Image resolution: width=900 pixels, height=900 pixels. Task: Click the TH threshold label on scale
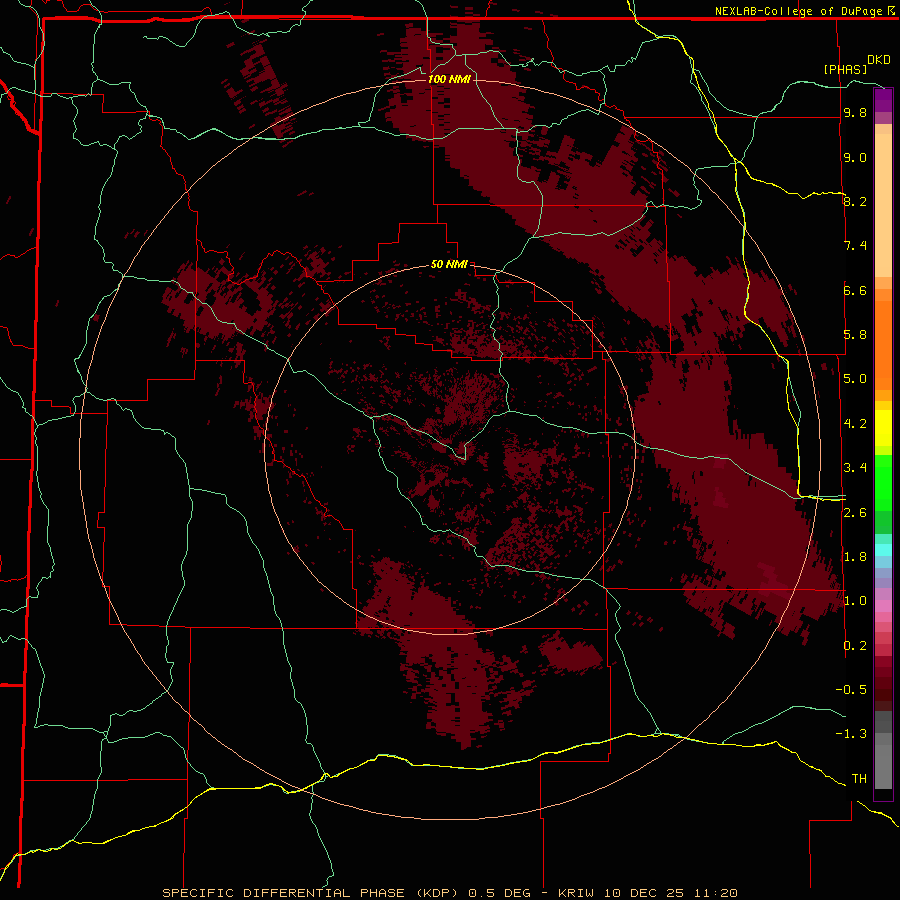pyautogui.click(x=859, y=778)
